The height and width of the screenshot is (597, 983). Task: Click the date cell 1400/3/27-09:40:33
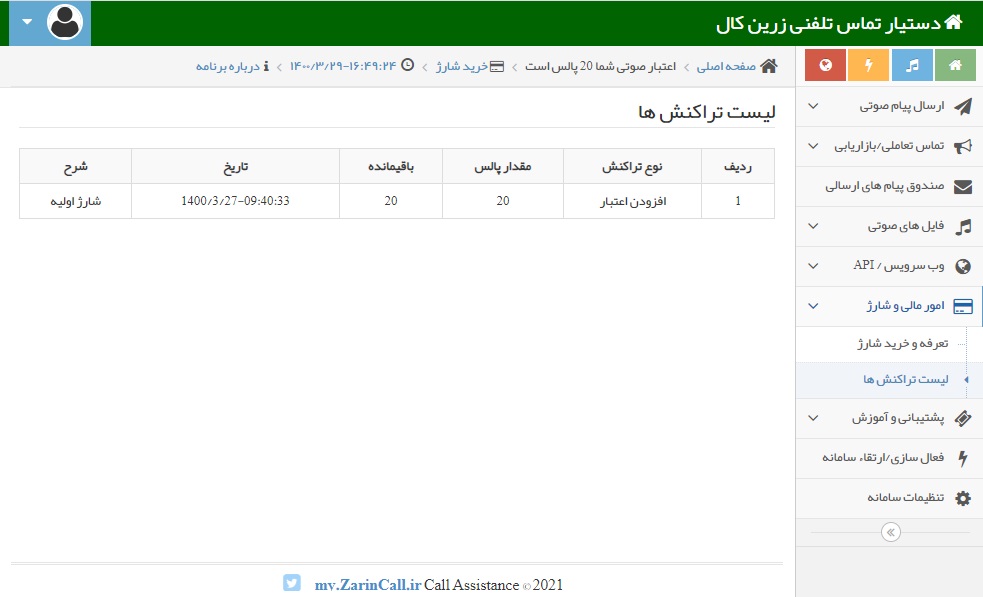(x=235, y=201)
